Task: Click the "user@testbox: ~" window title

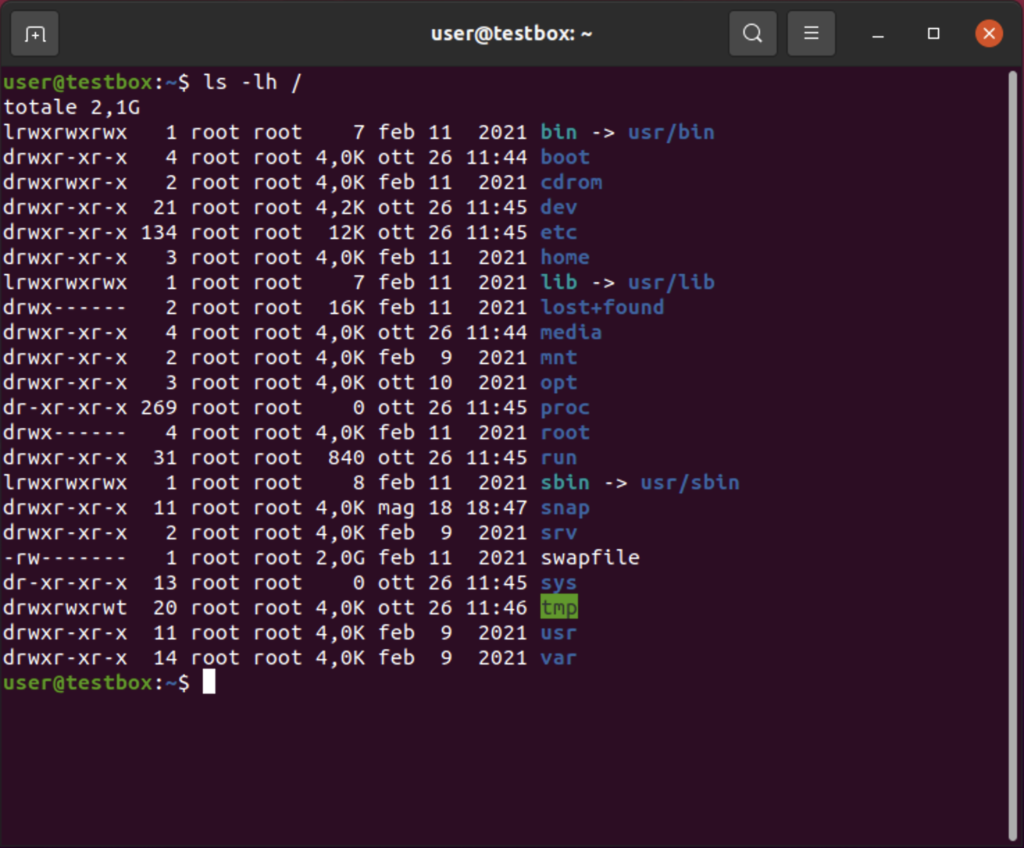Action: (x=511, y=34)
